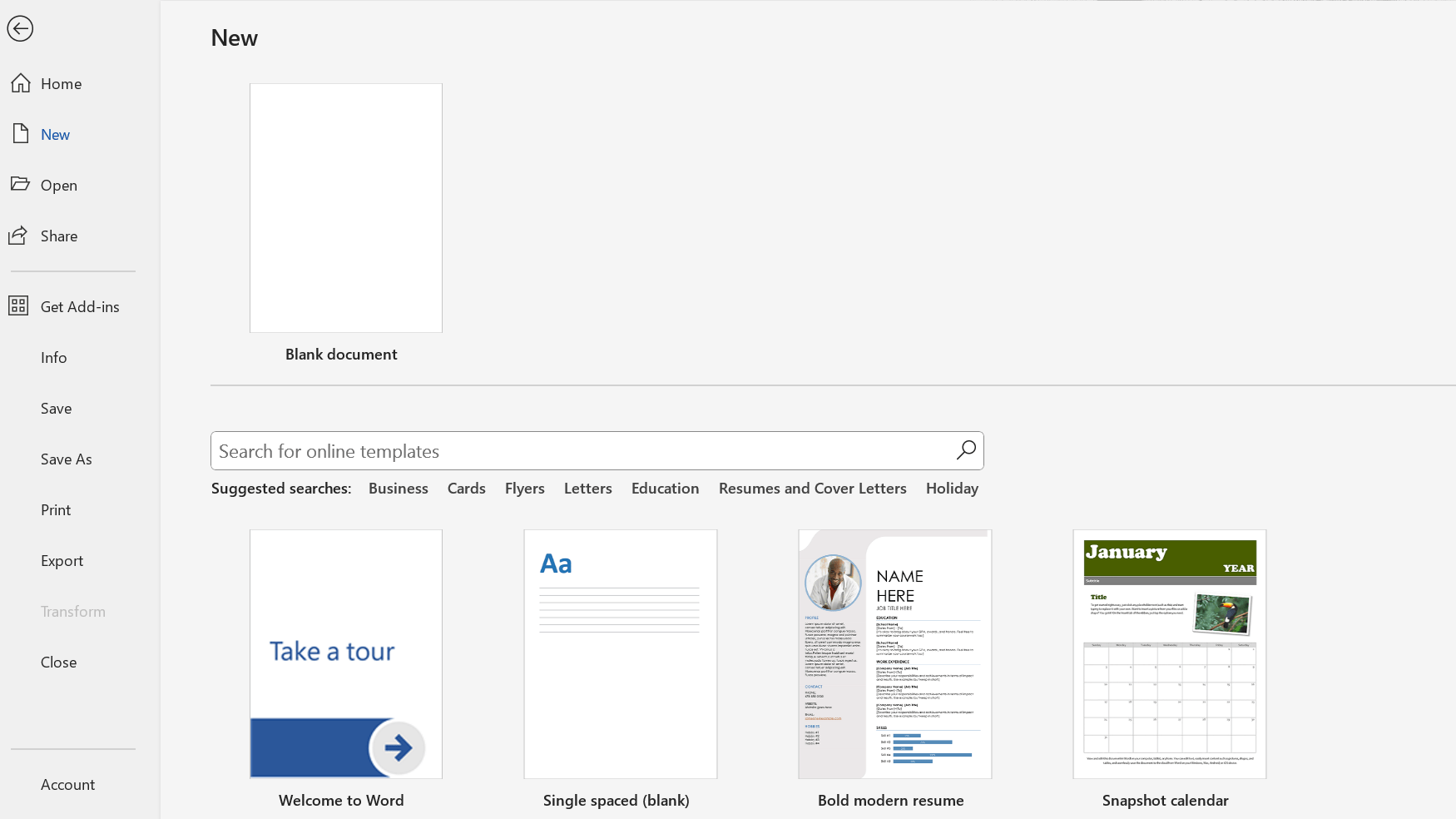Screen dimensions: 1456x819
Task: Search suggested category Flyers
Action: click(x=525, y=489)
